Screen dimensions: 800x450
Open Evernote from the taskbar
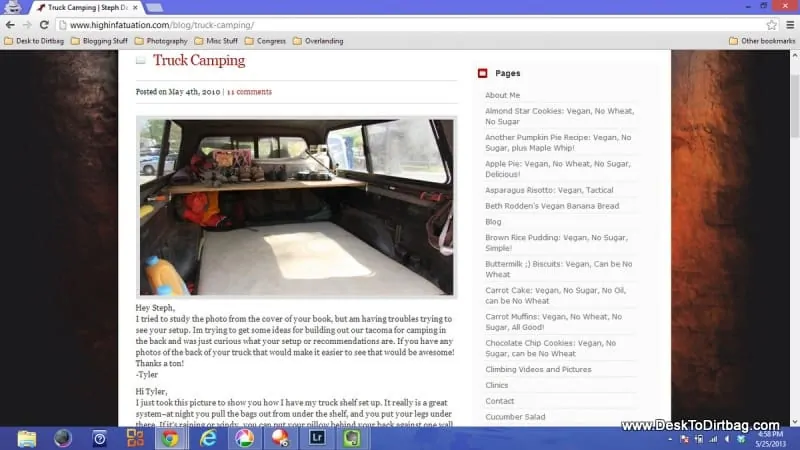pyautogui.click(x=352, y=439)
